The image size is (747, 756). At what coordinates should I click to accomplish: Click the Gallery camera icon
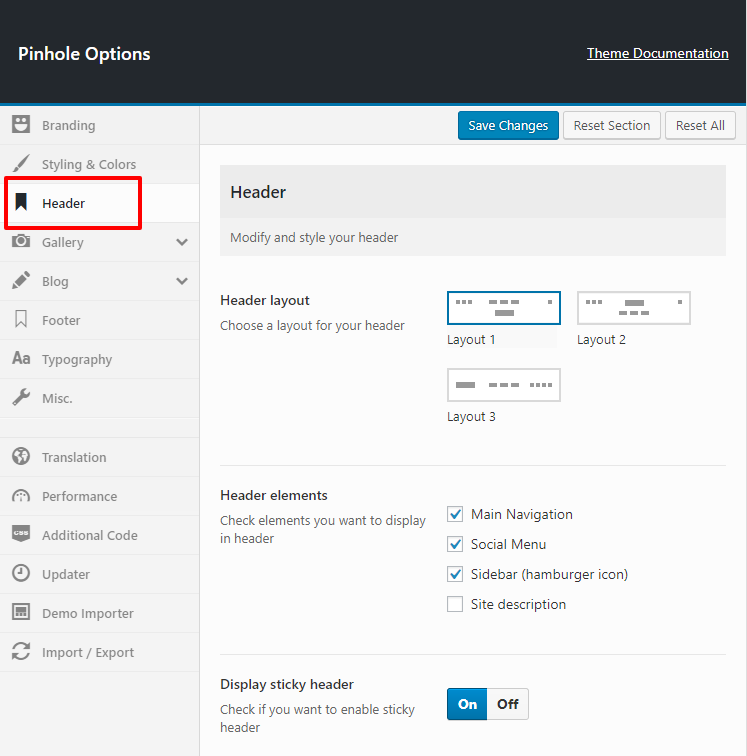[21, 241]
